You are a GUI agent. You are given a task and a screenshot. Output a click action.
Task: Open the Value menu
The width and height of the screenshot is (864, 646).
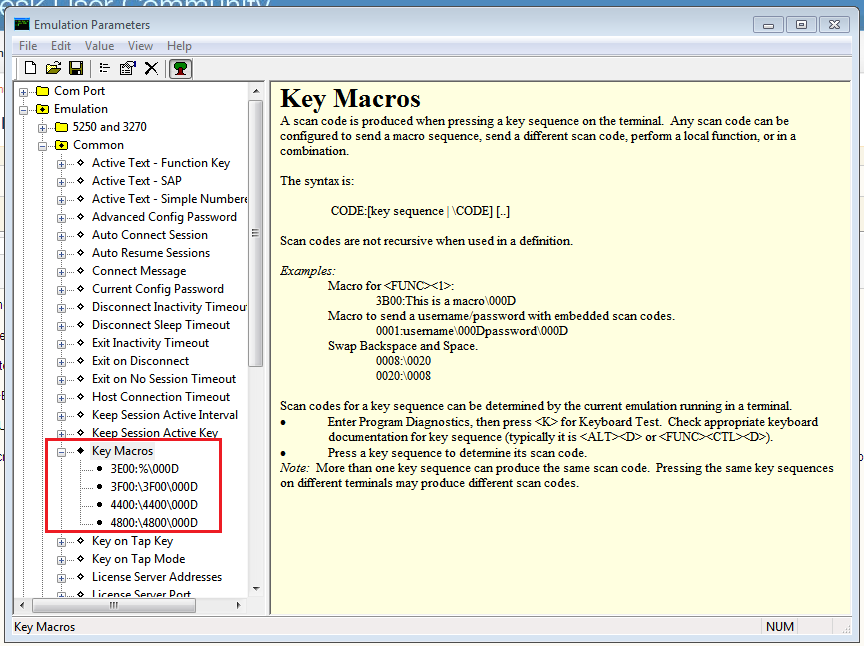pos(99,45)
